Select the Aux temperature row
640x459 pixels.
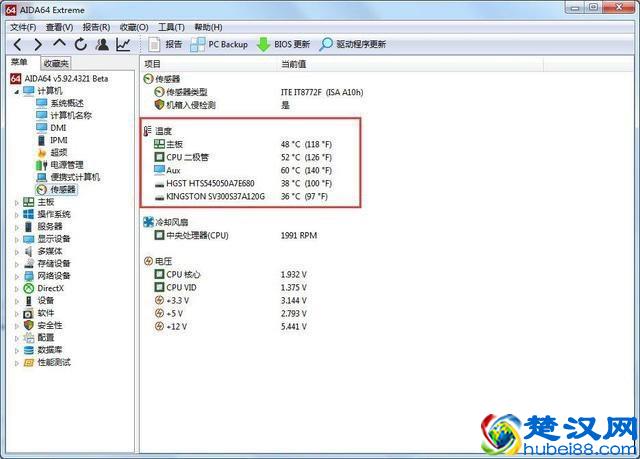tap(243, 170)
